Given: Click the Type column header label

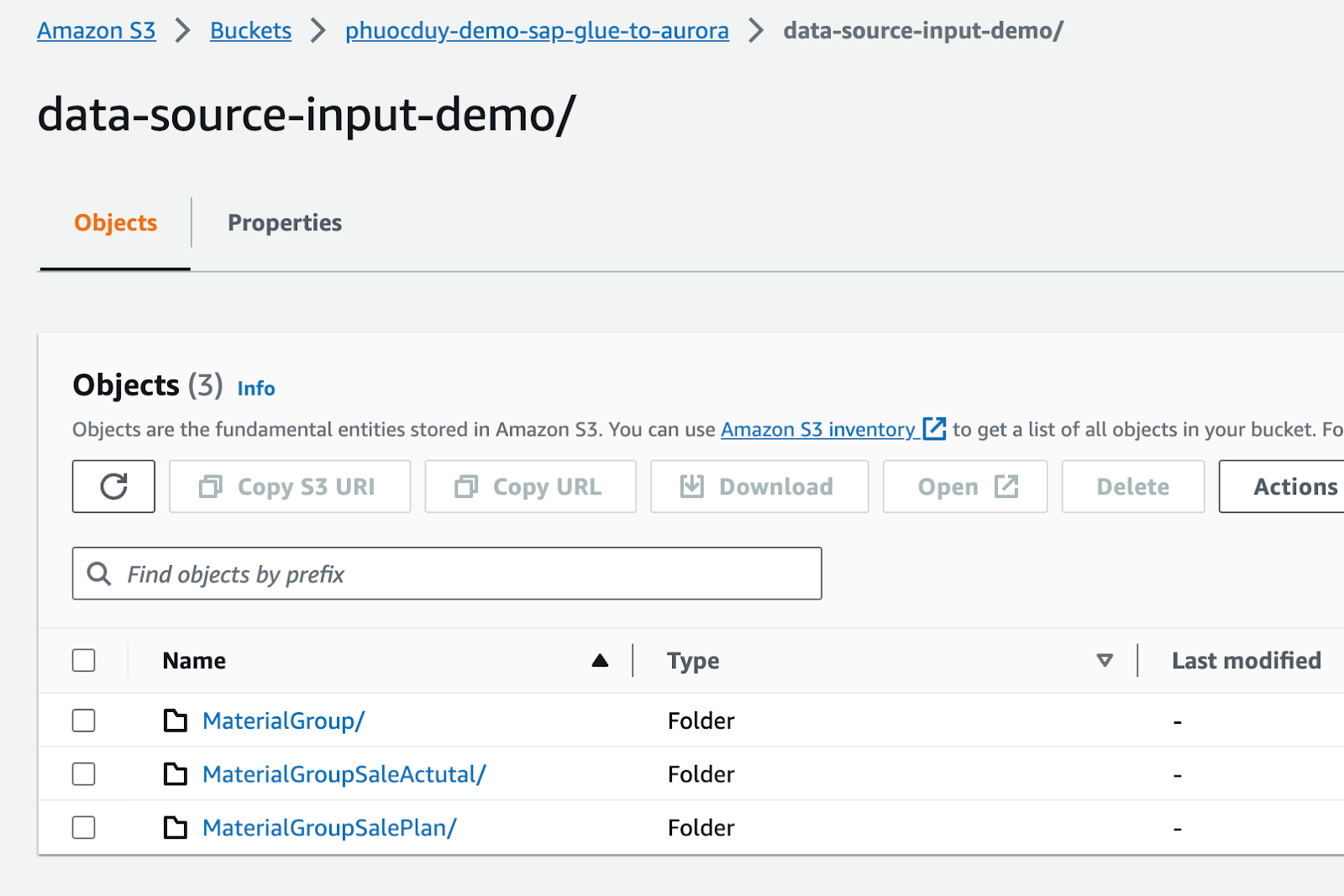Looking at the screenshot, I should [x=693, y=661].
